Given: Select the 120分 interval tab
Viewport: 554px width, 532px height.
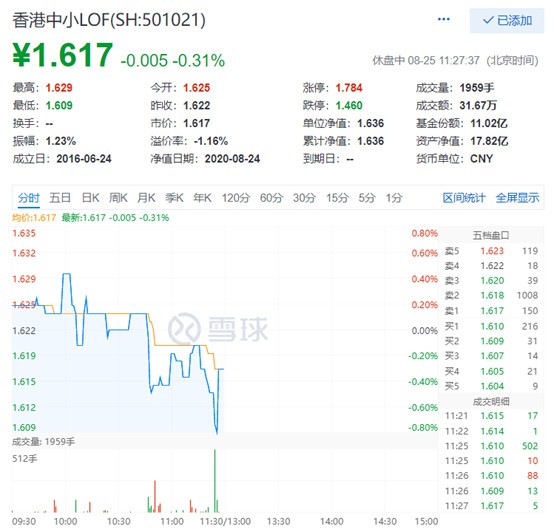Looking at the screenshot, I should [236, 198].
